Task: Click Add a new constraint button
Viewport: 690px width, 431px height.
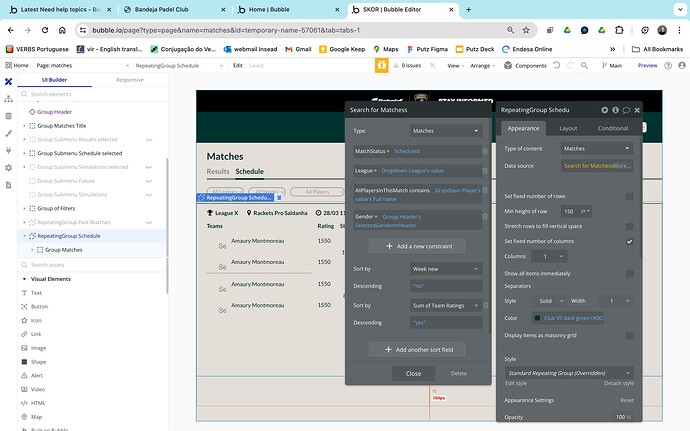Action: point(417,246)
